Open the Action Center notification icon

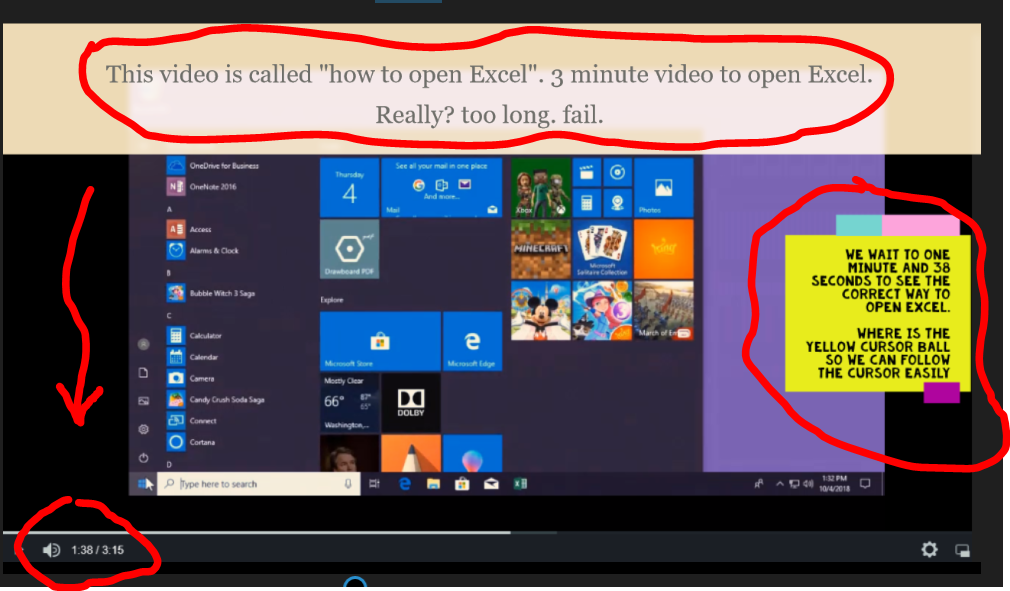[865, 484]
